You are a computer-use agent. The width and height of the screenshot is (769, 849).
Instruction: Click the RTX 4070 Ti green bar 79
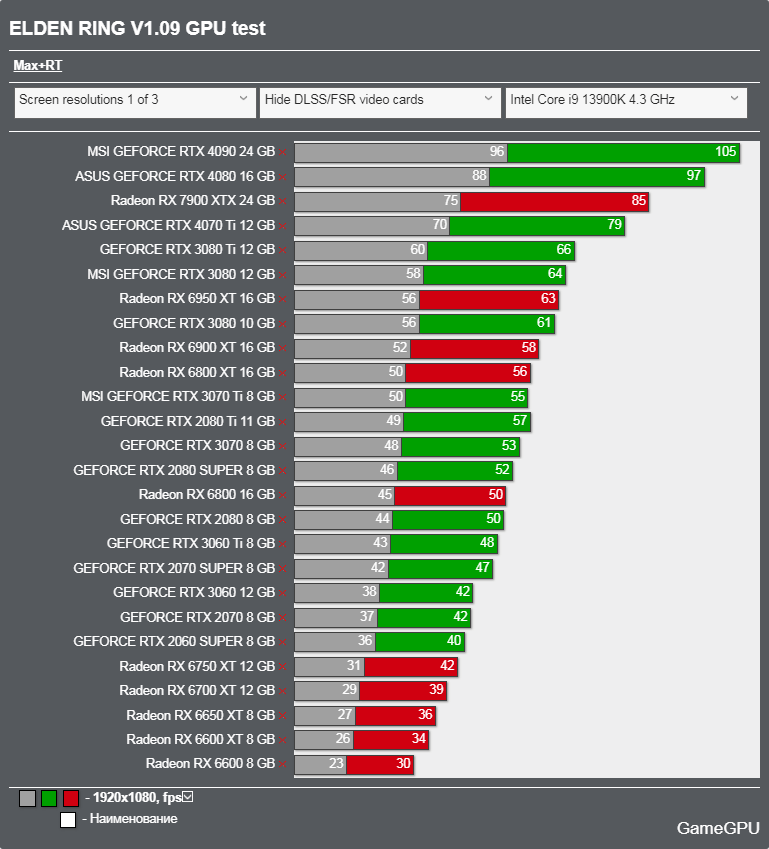[x=537, y=226]
